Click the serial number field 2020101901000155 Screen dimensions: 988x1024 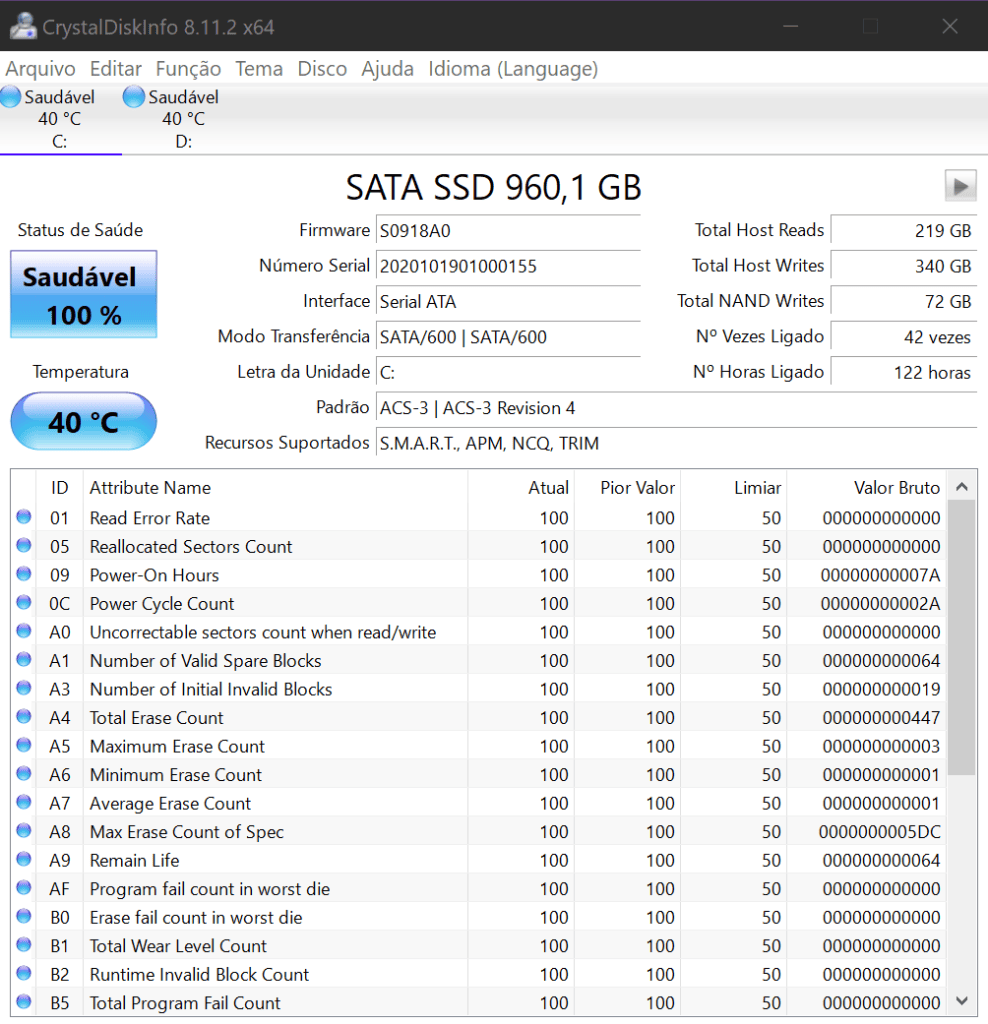pos(508,266)
